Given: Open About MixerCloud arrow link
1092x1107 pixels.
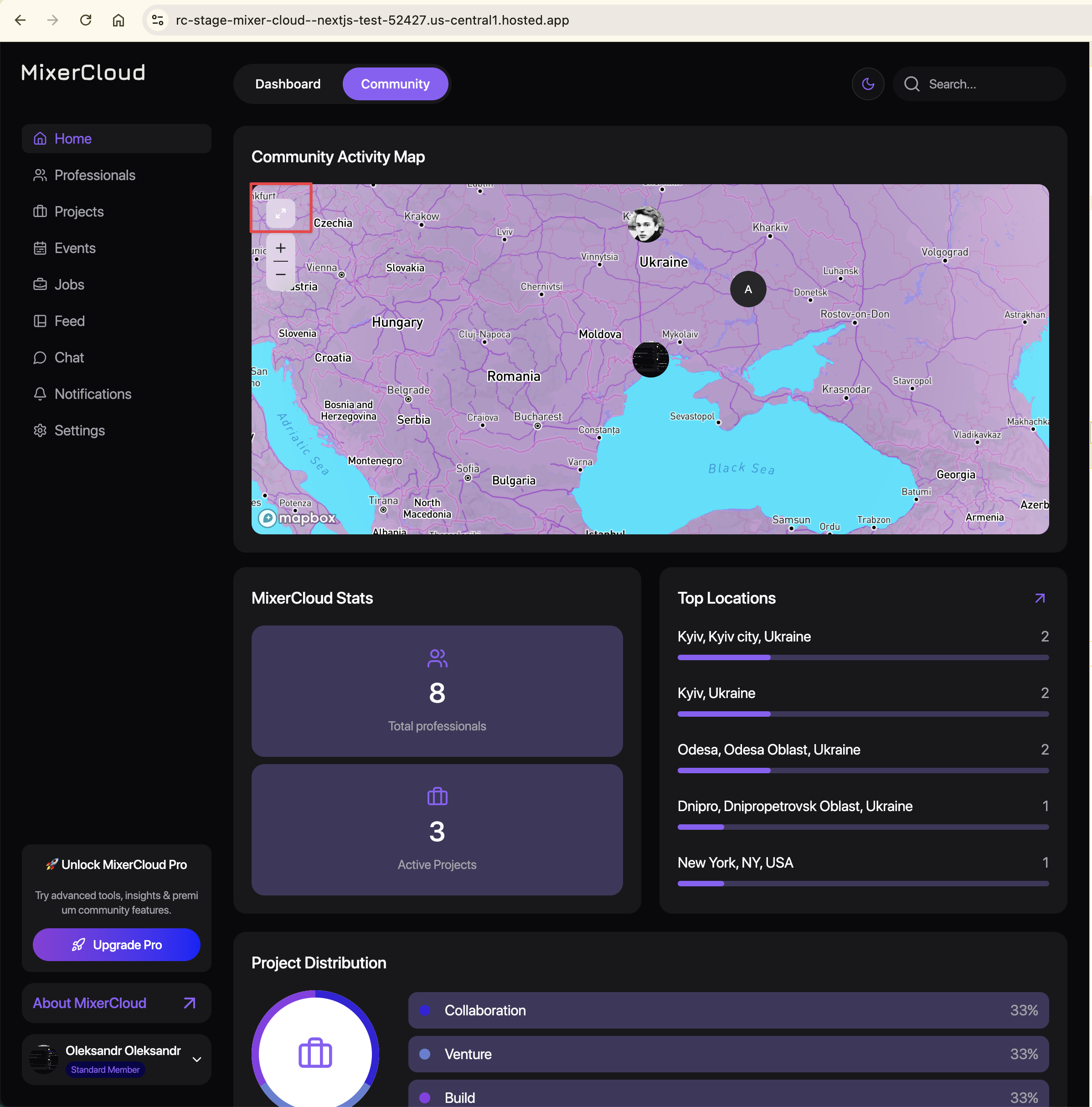Looking at the screenshot, I should [x=189, y=1004].
